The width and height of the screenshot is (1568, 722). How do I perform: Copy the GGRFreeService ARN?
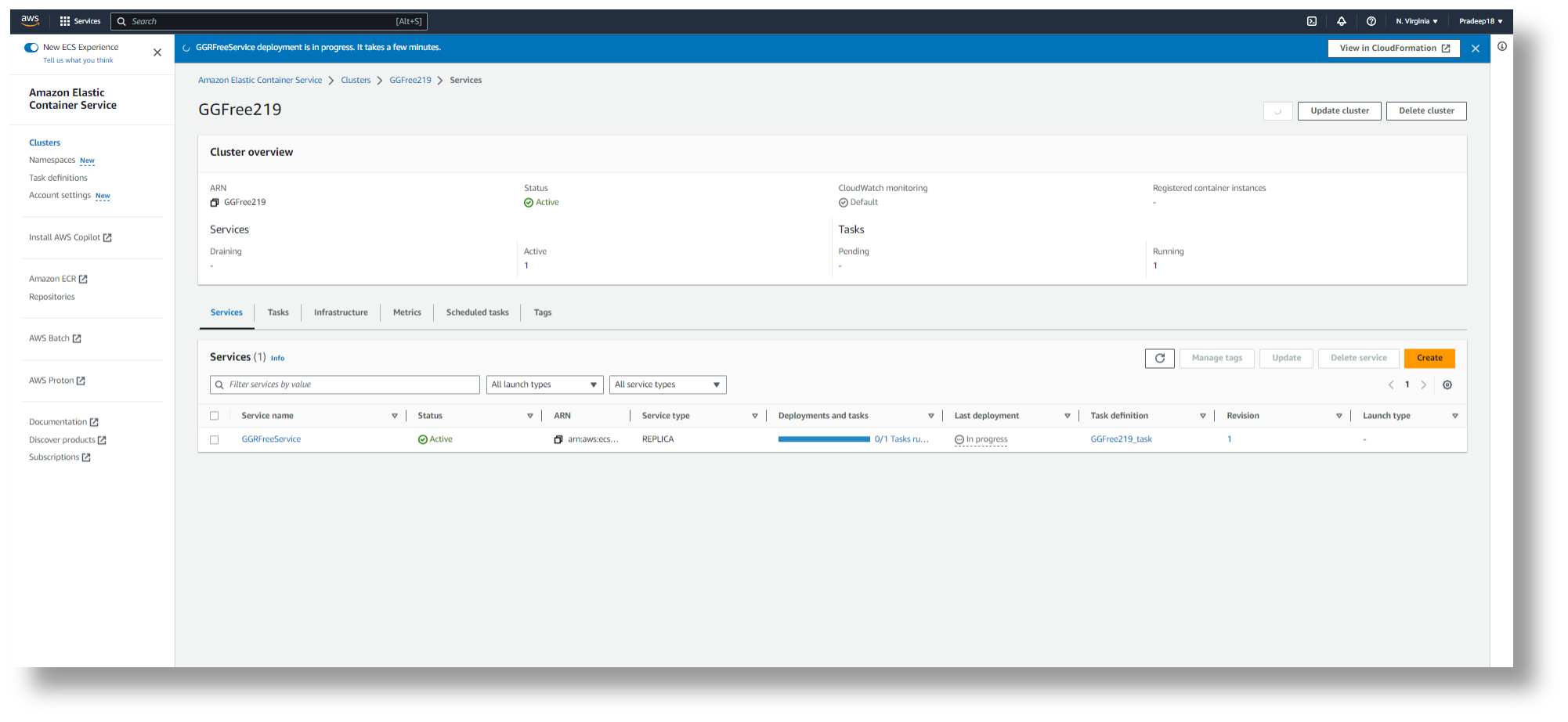tap(558, 440)
